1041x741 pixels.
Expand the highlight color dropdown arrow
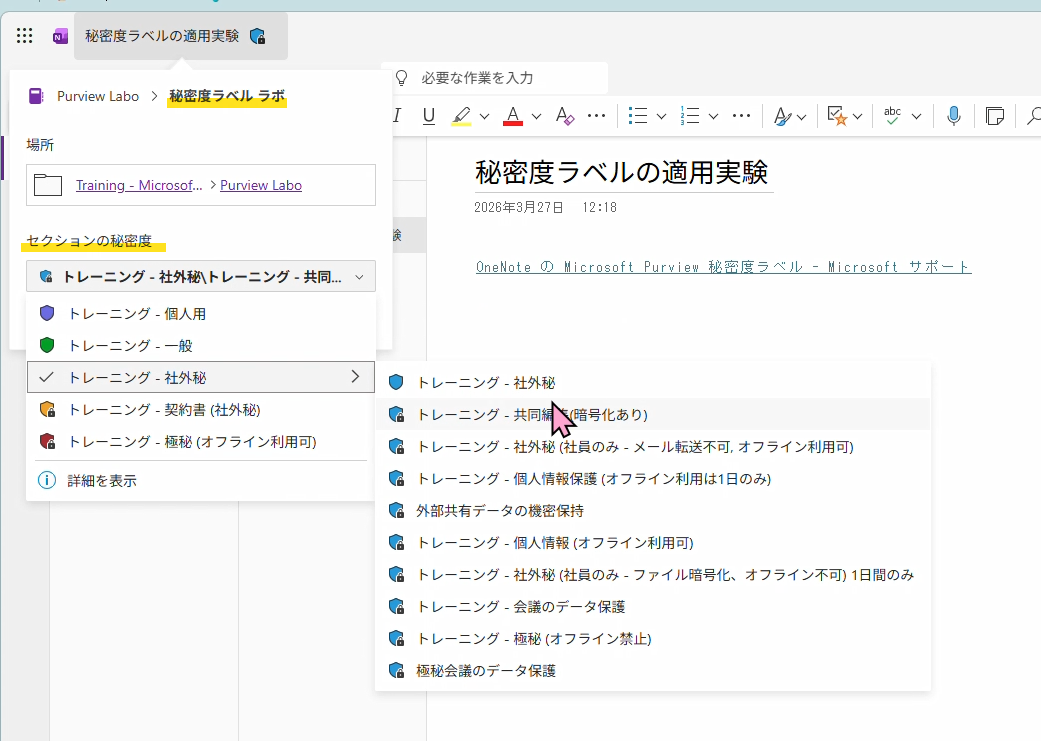point(484,116)
